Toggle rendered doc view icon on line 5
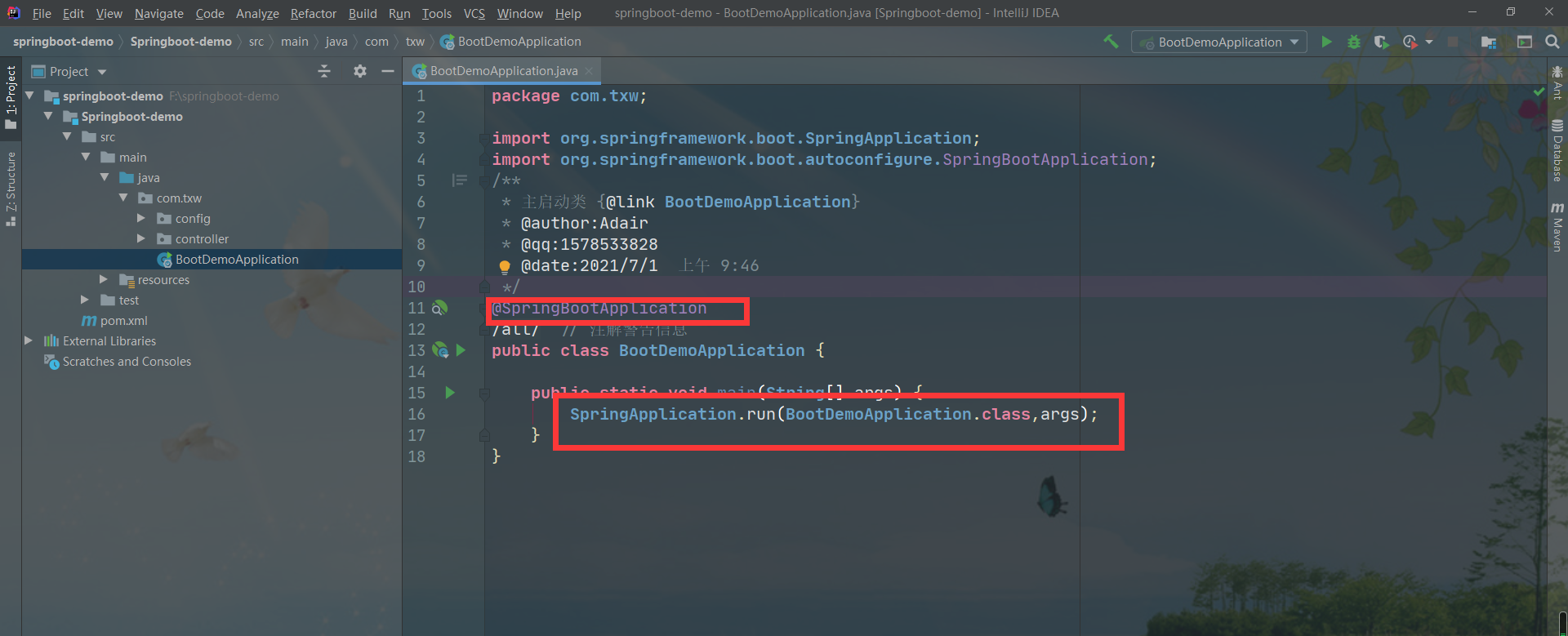 click(460, 180)
